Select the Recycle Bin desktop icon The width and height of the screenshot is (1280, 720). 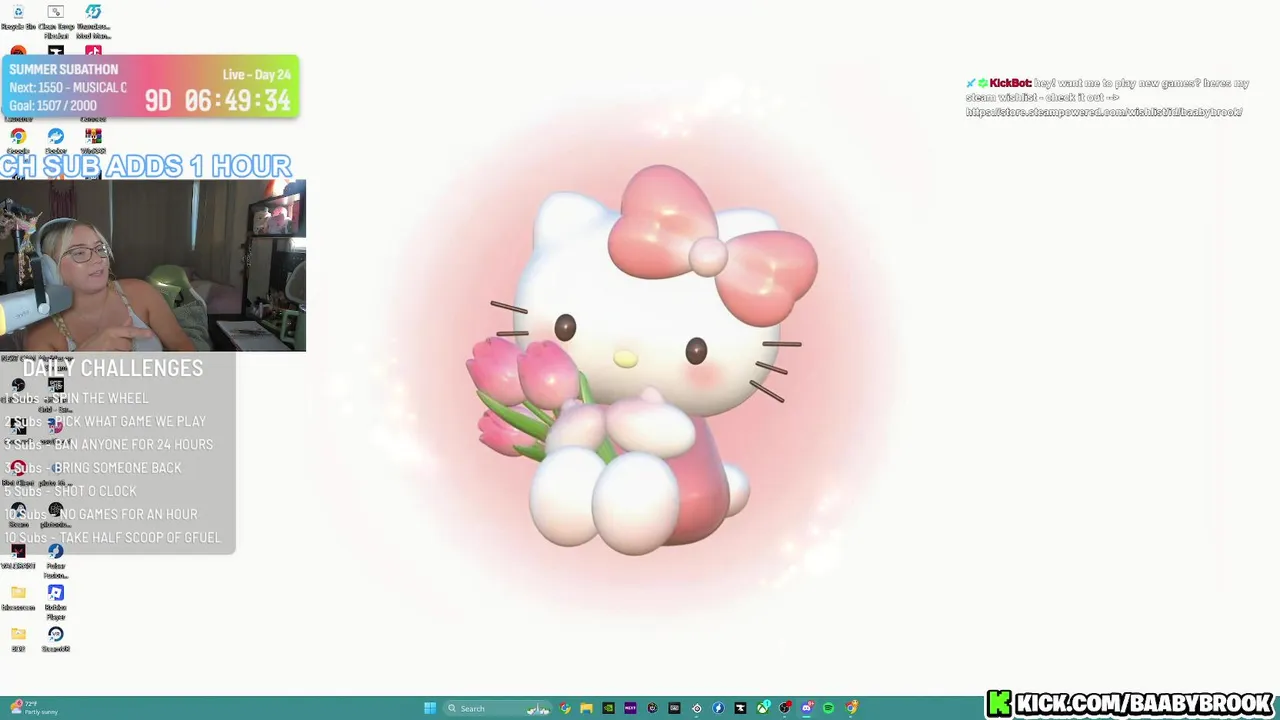(x=18, y=18)
